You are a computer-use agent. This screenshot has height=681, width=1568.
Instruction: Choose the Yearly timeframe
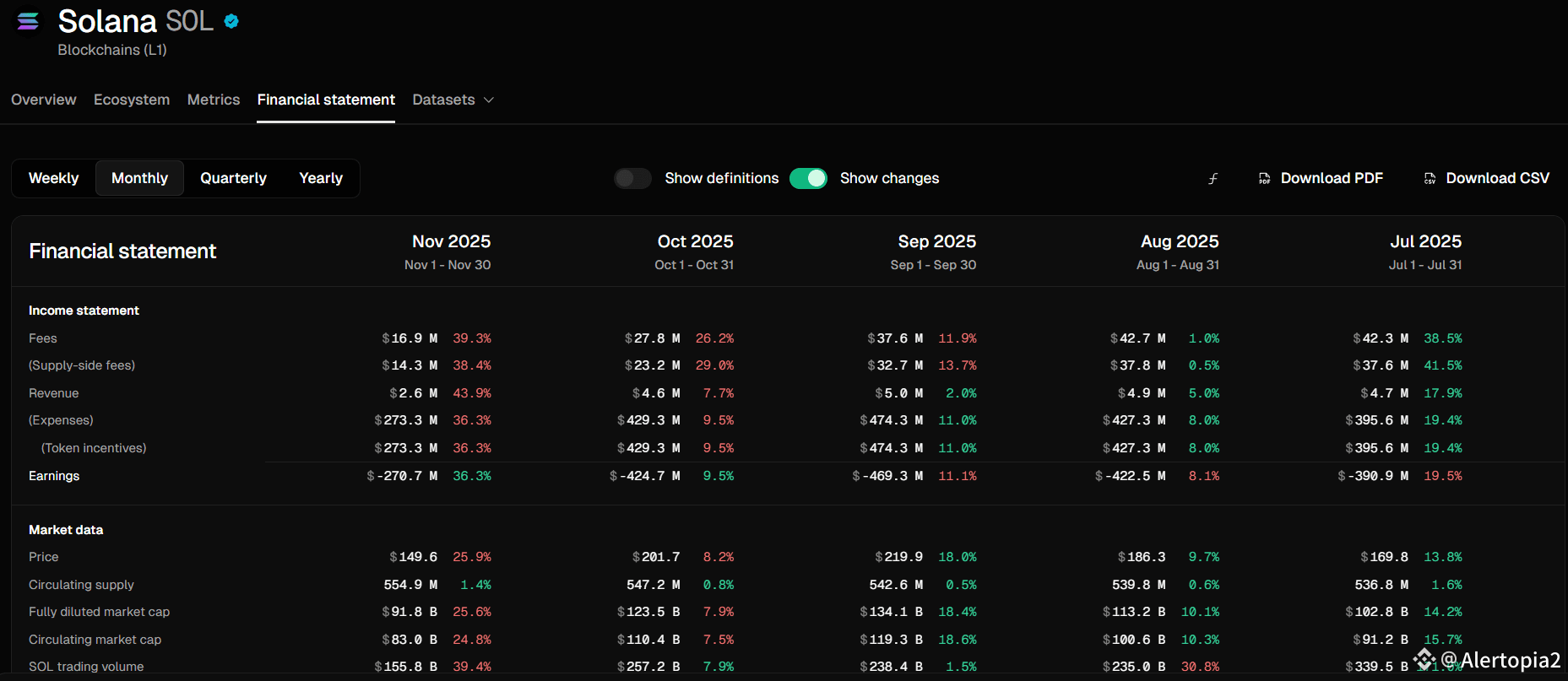click(321, 179)
